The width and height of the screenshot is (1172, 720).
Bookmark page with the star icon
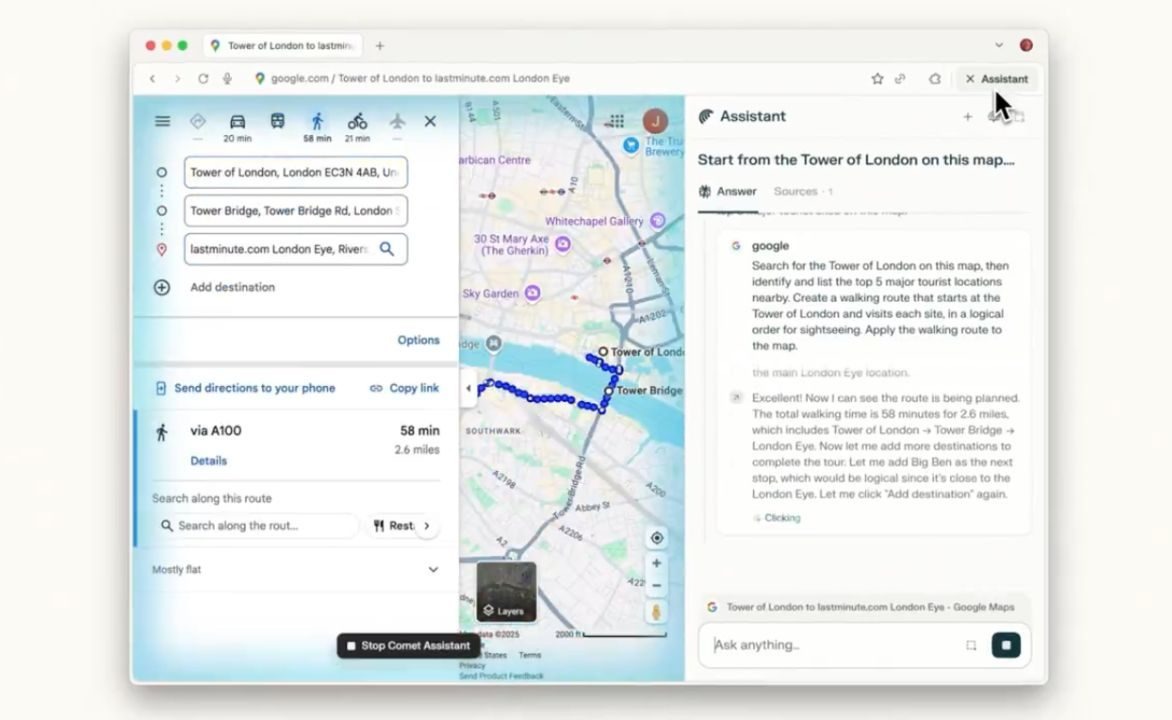(877, 79)
